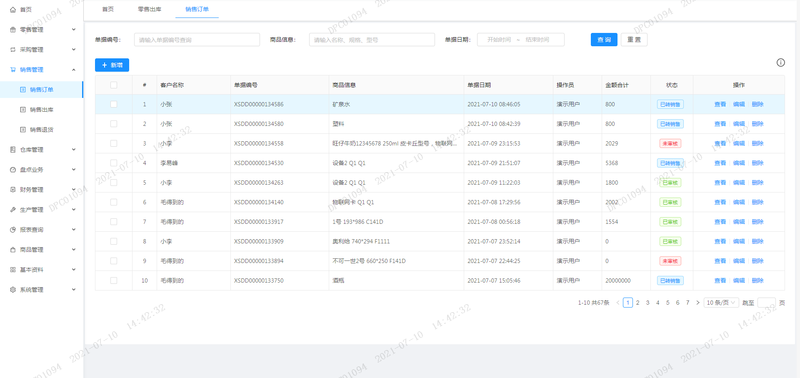The image size is (800, 378).
Task: Open 销售出库 in the sidebar
Action: (42, 110)
